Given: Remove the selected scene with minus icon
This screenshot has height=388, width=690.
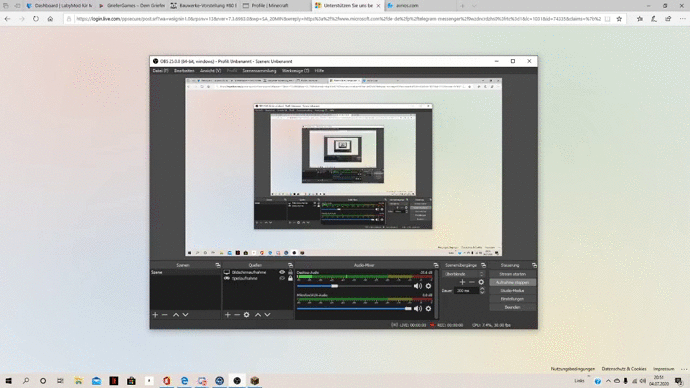Looking at the screenshot, I should (165, 315).
